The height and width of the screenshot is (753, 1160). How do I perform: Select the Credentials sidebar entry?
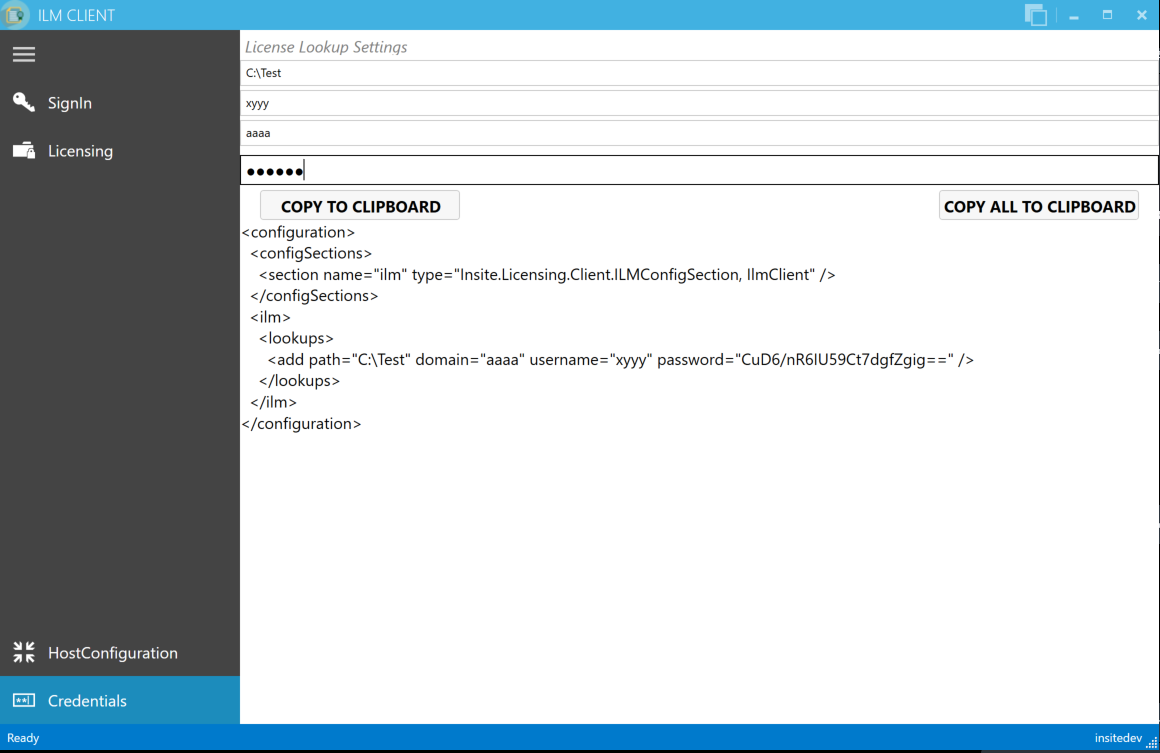point(87,700)
